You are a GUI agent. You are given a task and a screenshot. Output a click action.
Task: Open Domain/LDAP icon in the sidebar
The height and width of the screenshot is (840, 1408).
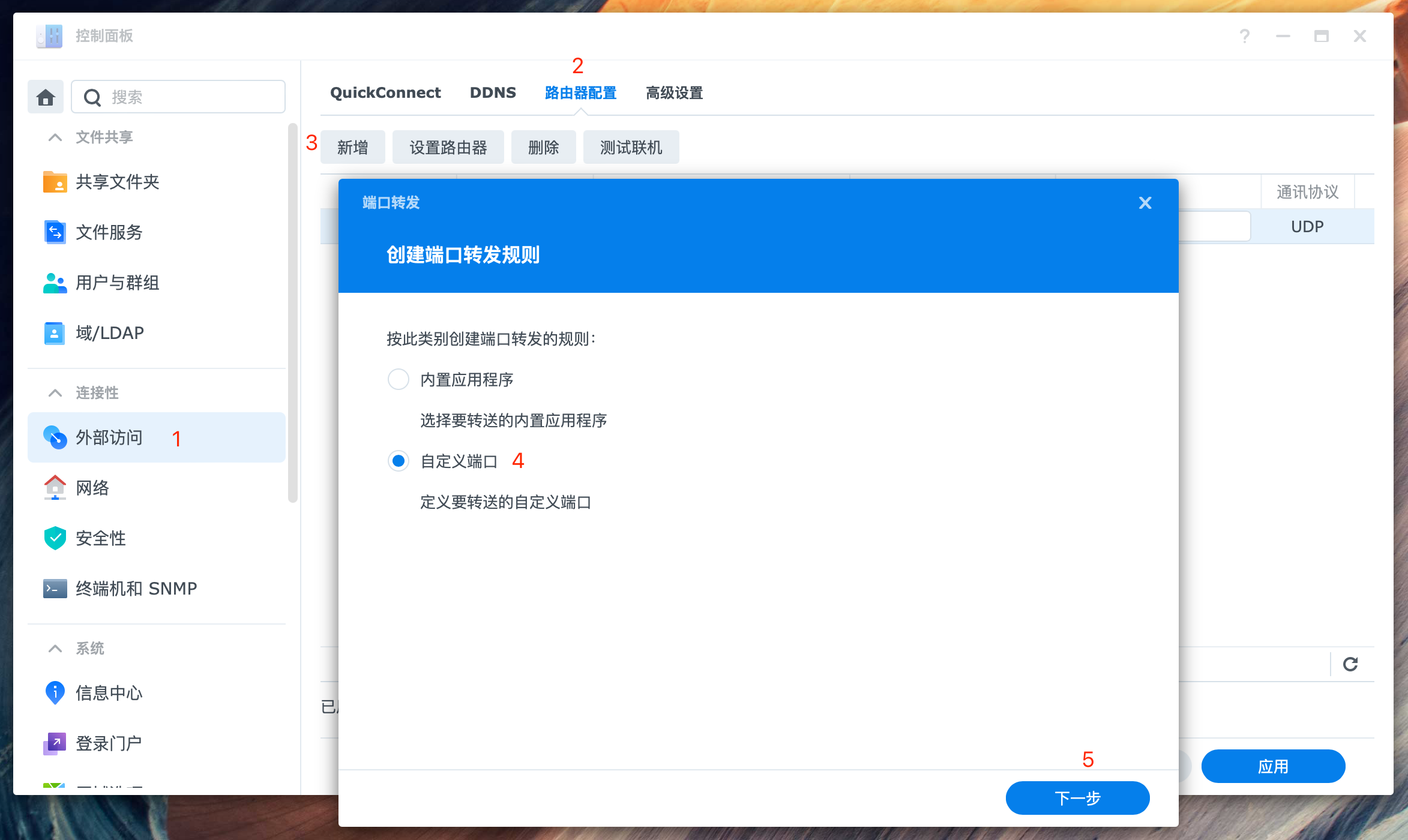[55, 333]
